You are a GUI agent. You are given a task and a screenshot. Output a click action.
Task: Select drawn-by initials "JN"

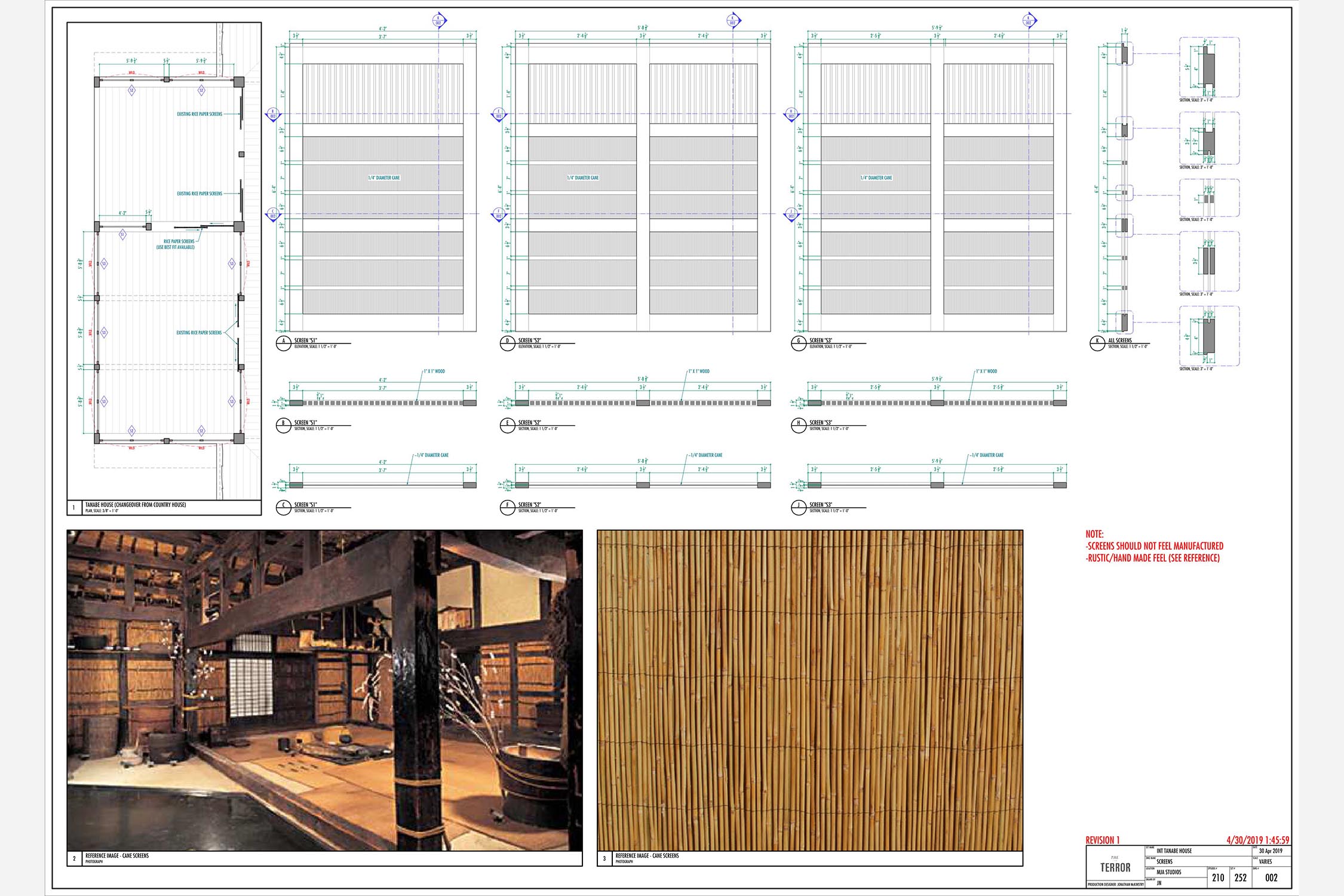(x=1159, y=883)
